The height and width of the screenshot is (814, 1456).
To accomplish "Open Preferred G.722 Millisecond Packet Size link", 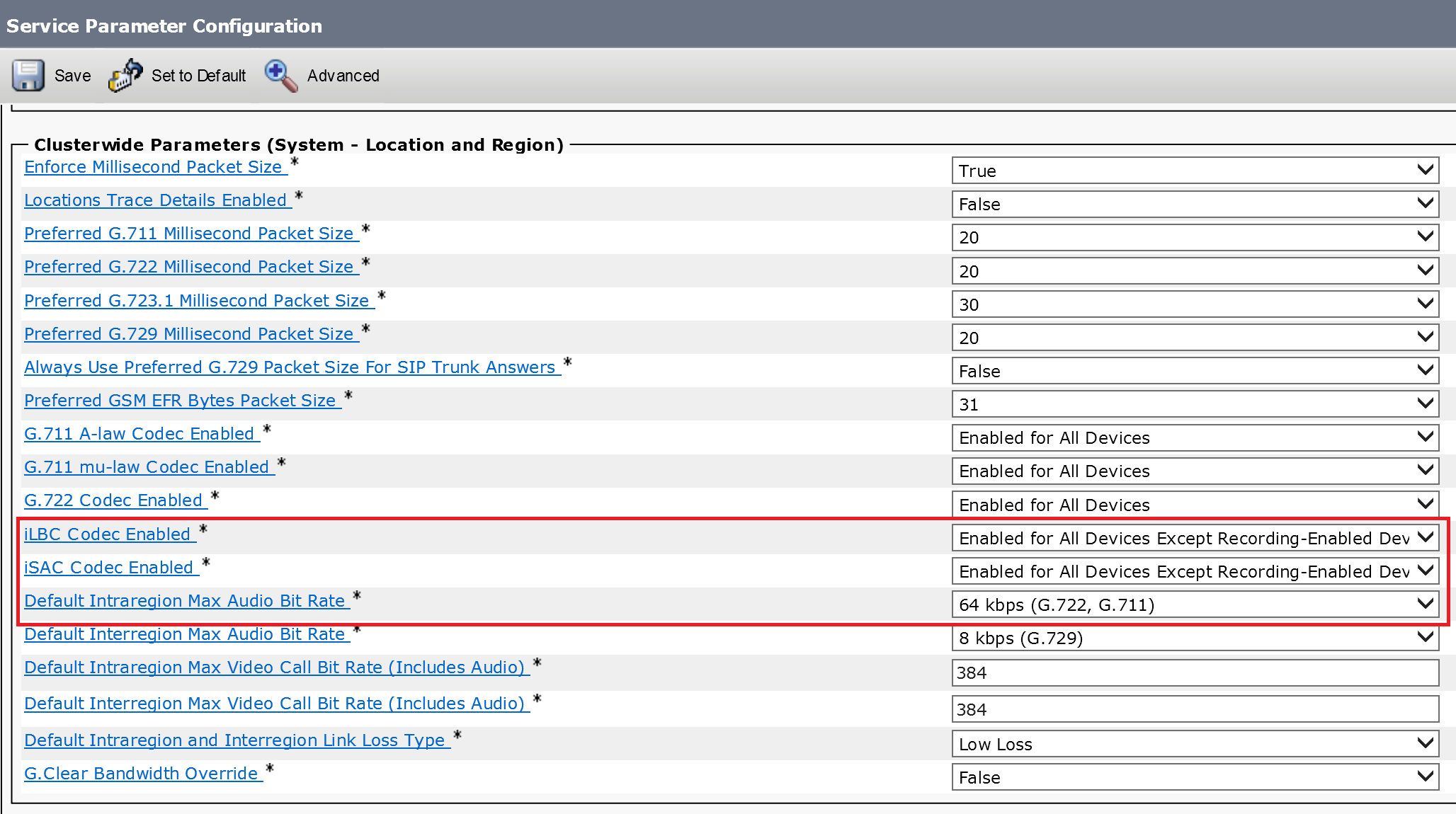I will pos(191,267).
